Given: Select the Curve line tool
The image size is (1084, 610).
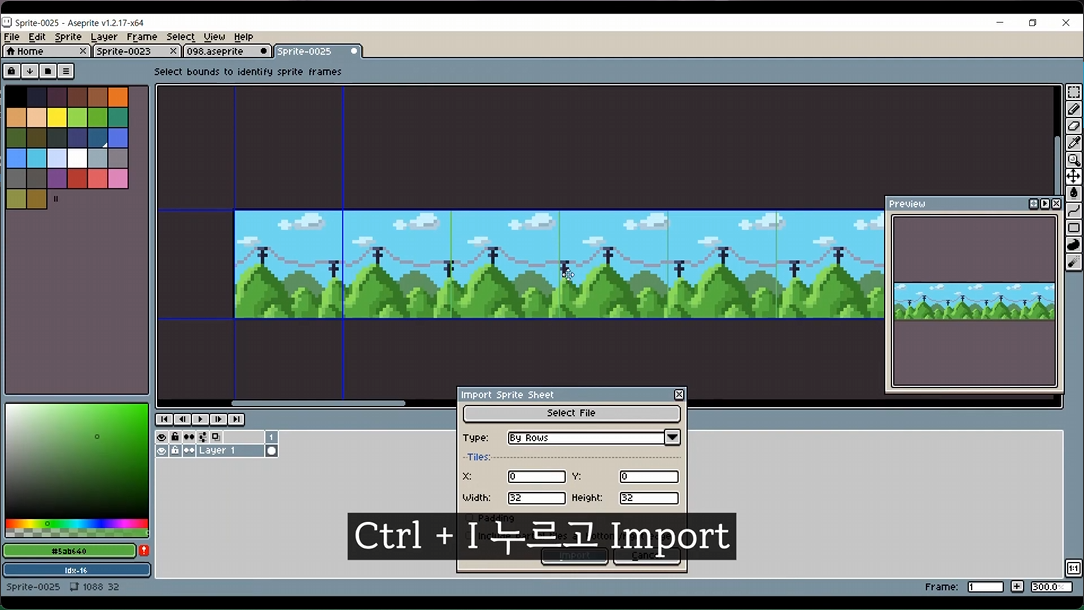Looking at the screenshot, I should click(x=1073, y=210).
